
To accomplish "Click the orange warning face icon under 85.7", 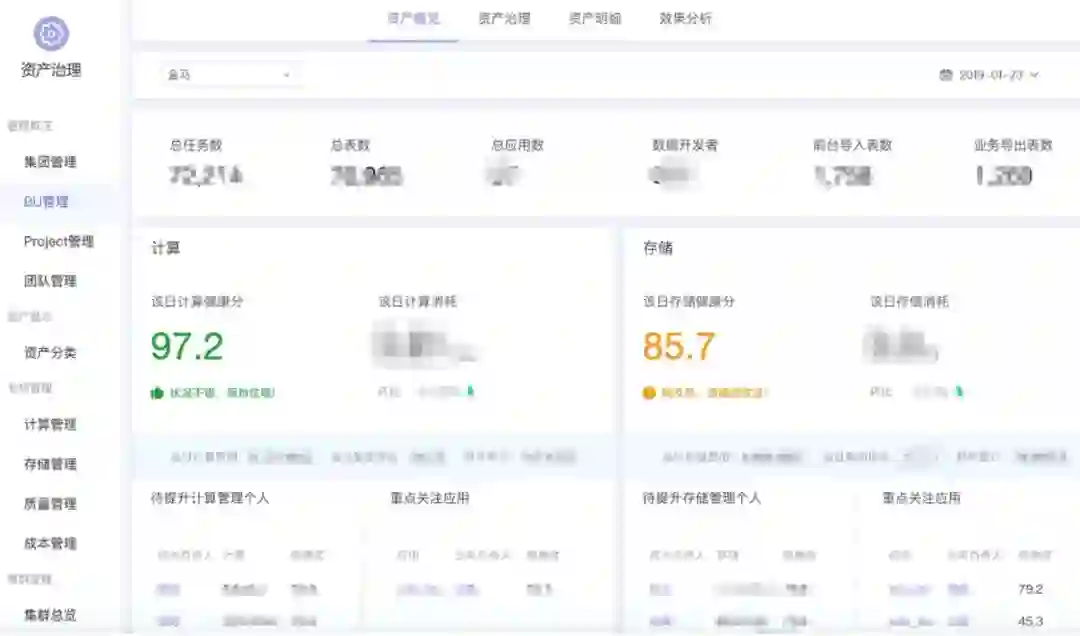I will (649, 393).
